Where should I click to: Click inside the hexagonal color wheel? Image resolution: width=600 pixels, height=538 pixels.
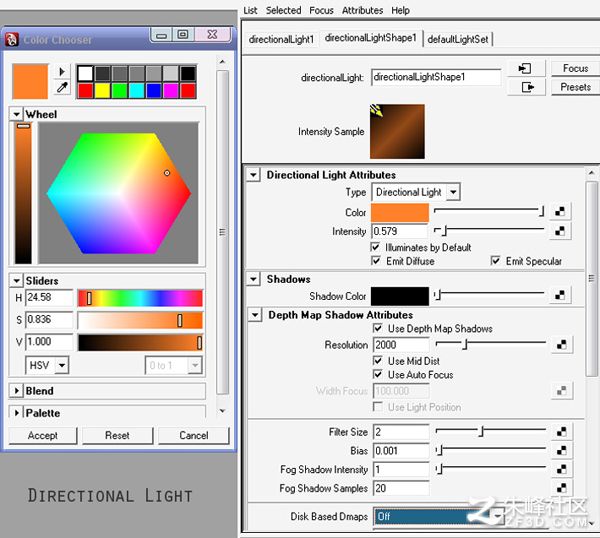pos(119,193)
